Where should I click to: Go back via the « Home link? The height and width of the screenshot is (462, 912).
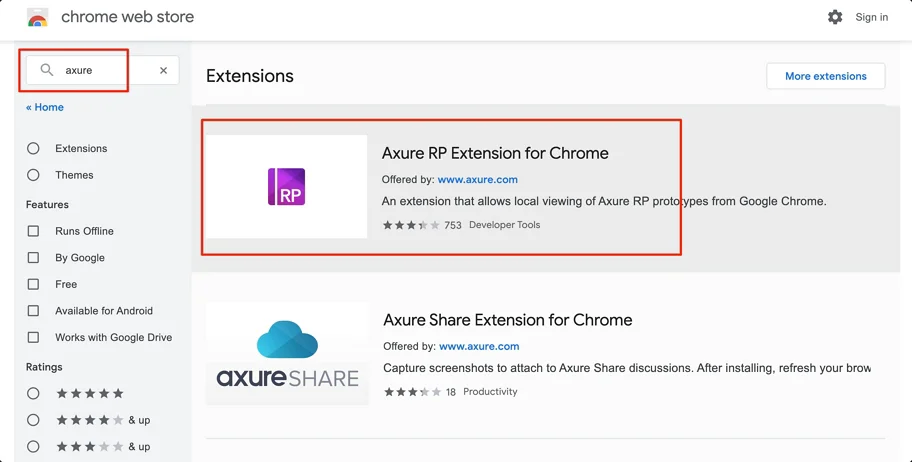point(45,107)
